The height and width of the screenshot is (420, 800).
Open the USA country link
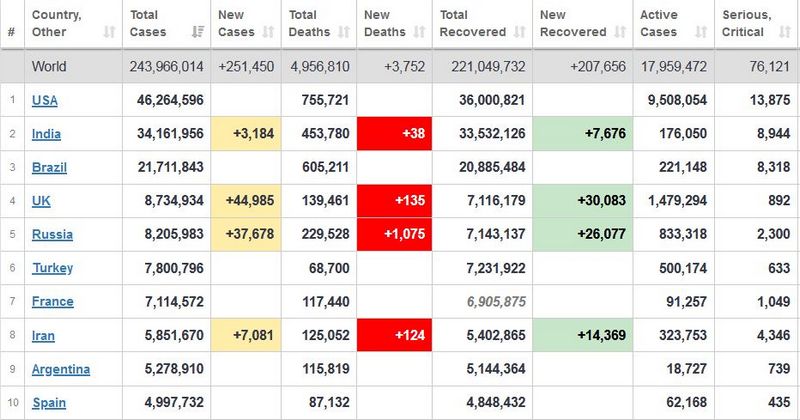pyautogui.click(x=44, y=101)
